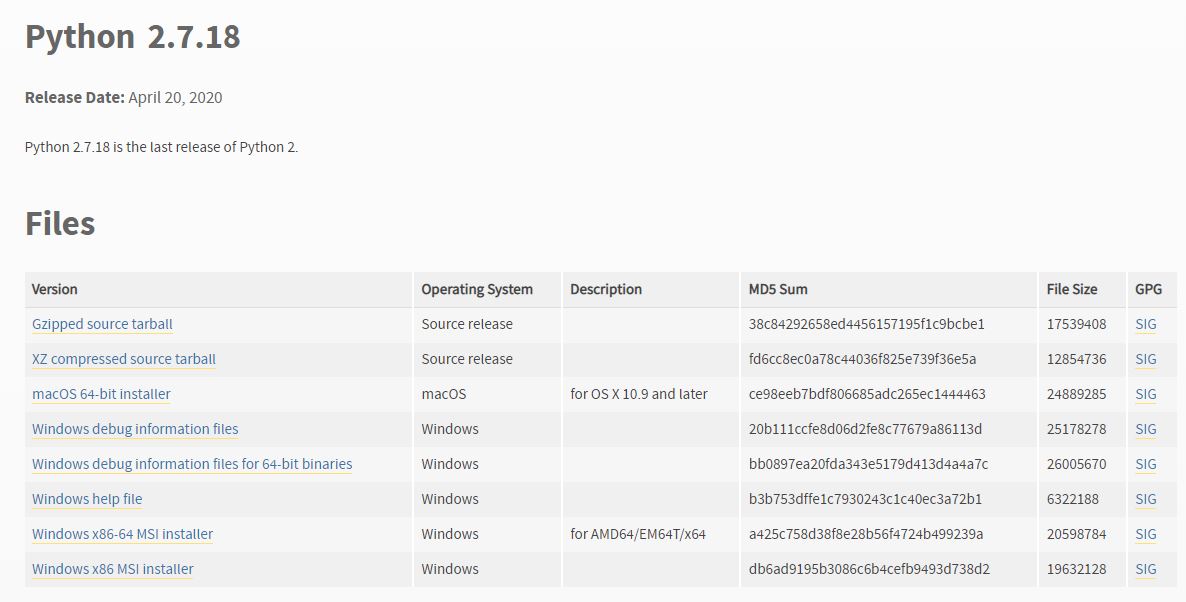Click file size 25178278

pyautogui.click(x=1076, y=429)
